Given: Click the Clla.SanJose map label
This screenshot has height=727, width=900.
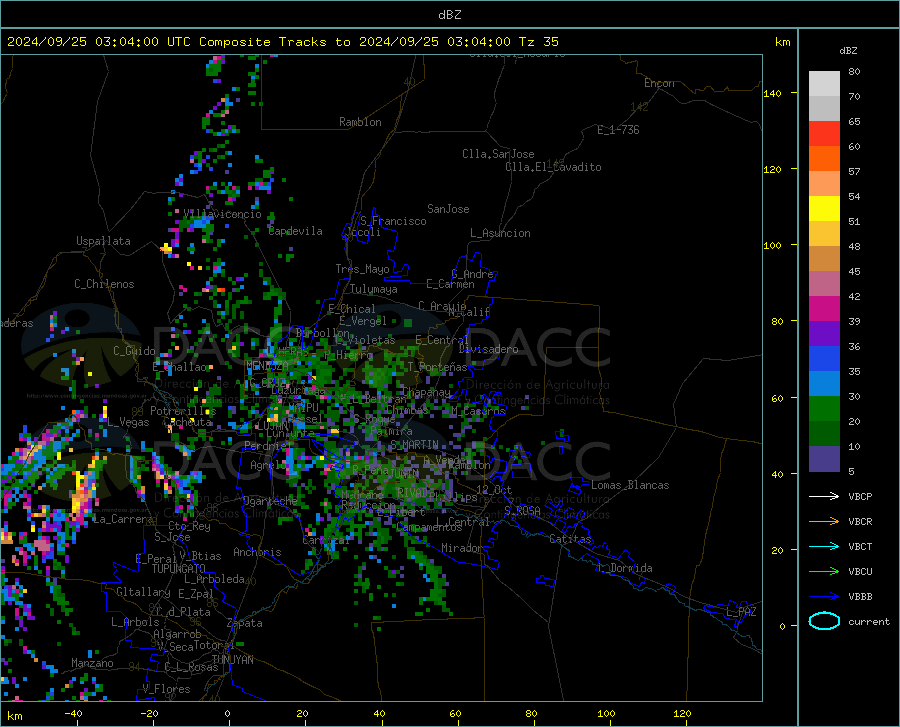Looking at the screenshot, I should click(498, 154).
